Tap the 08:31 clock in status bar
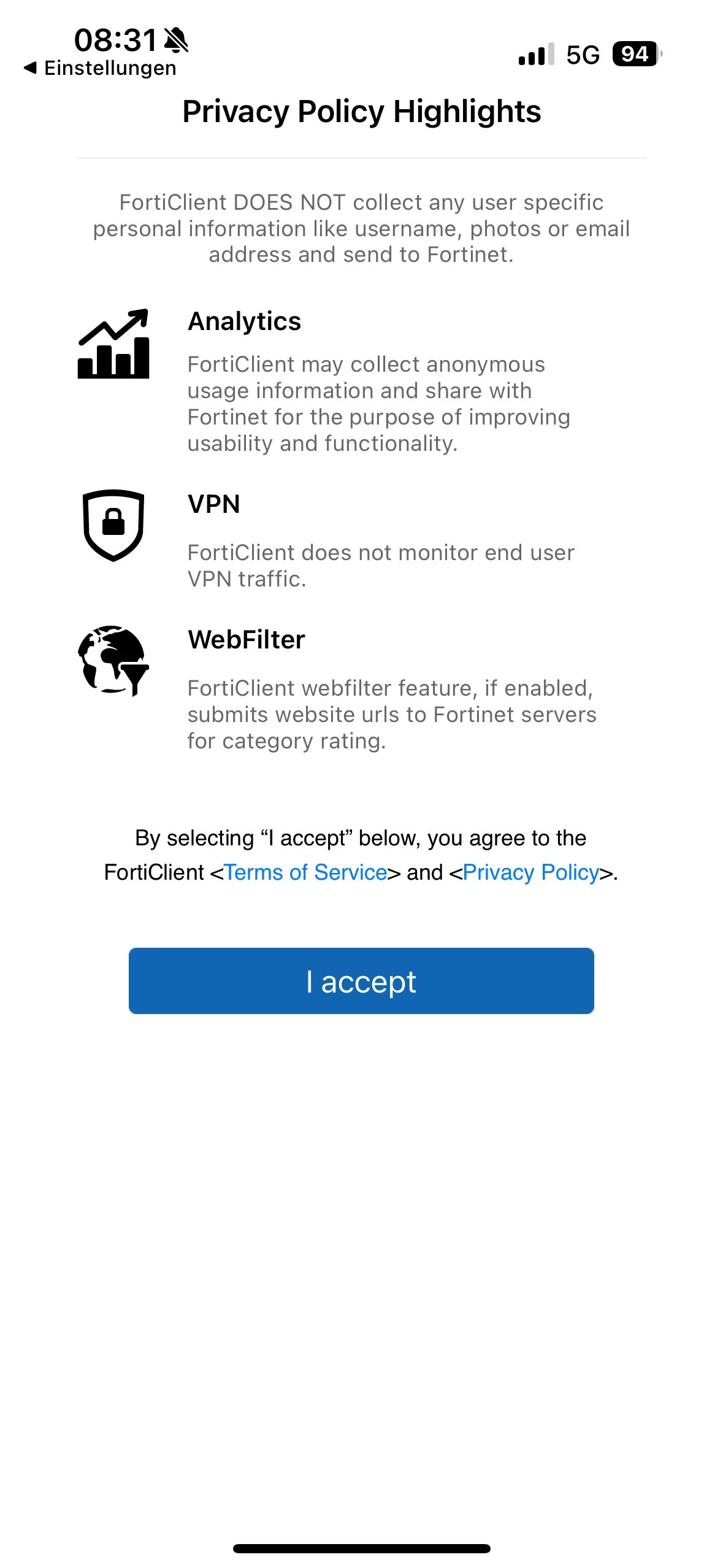The image size is (723, 1568). coord(116,40)
